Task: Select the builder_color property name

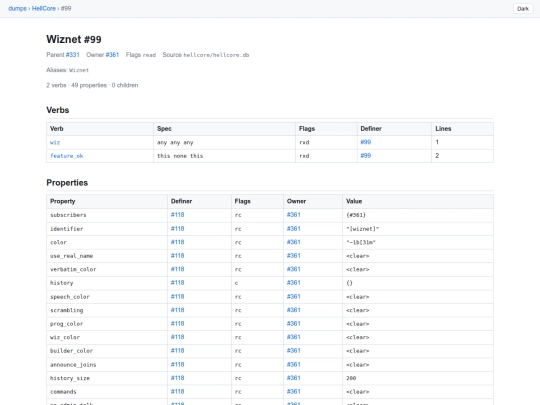Action: click(x=71, y=351)
